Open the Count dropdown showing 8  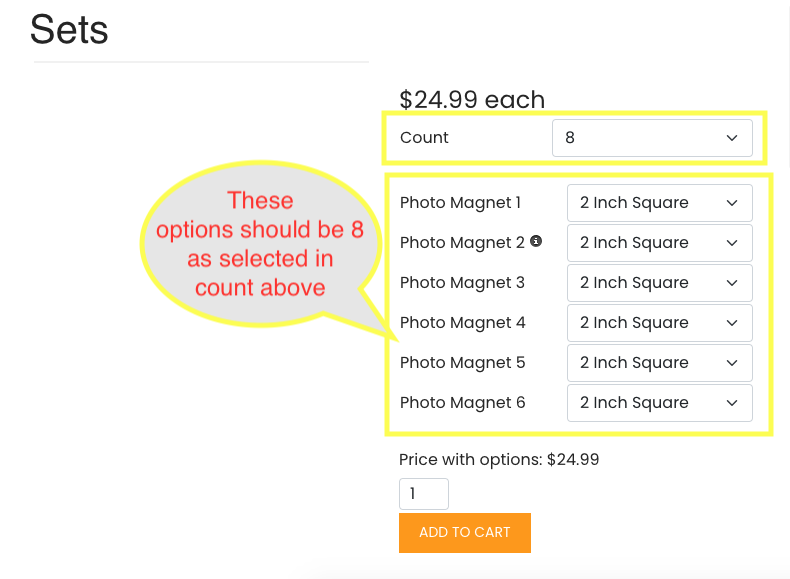click(x=652, y=138)
